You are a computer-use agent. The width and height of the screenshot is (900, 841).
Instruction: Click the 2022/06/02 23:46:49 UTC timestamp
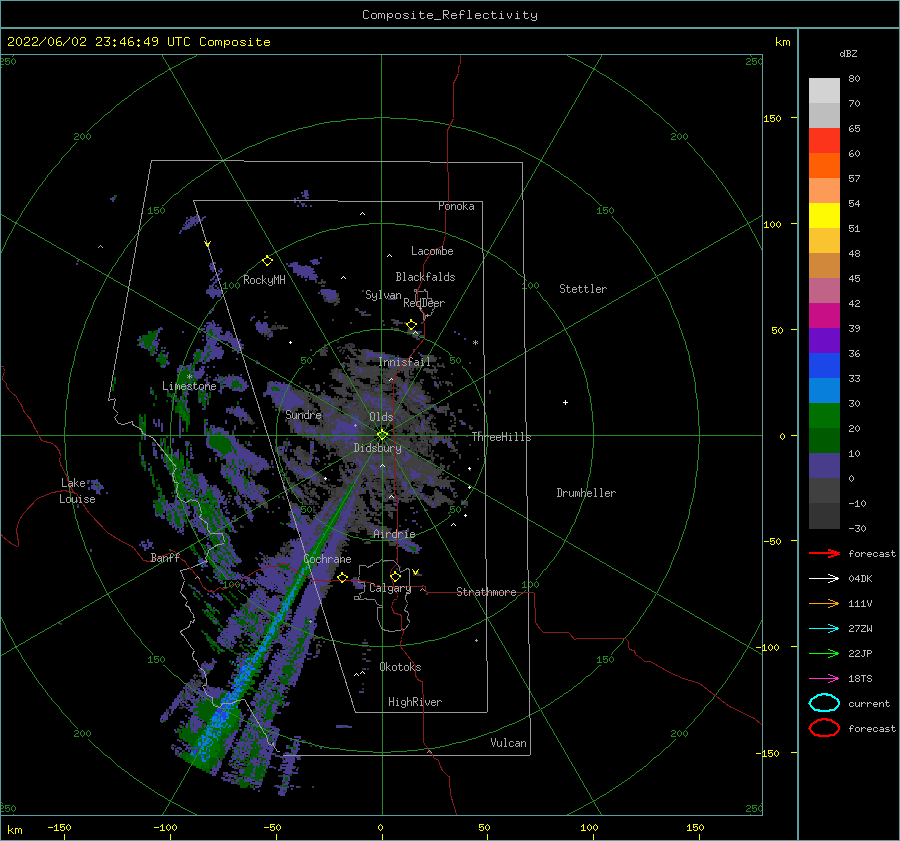coord(138,42)
